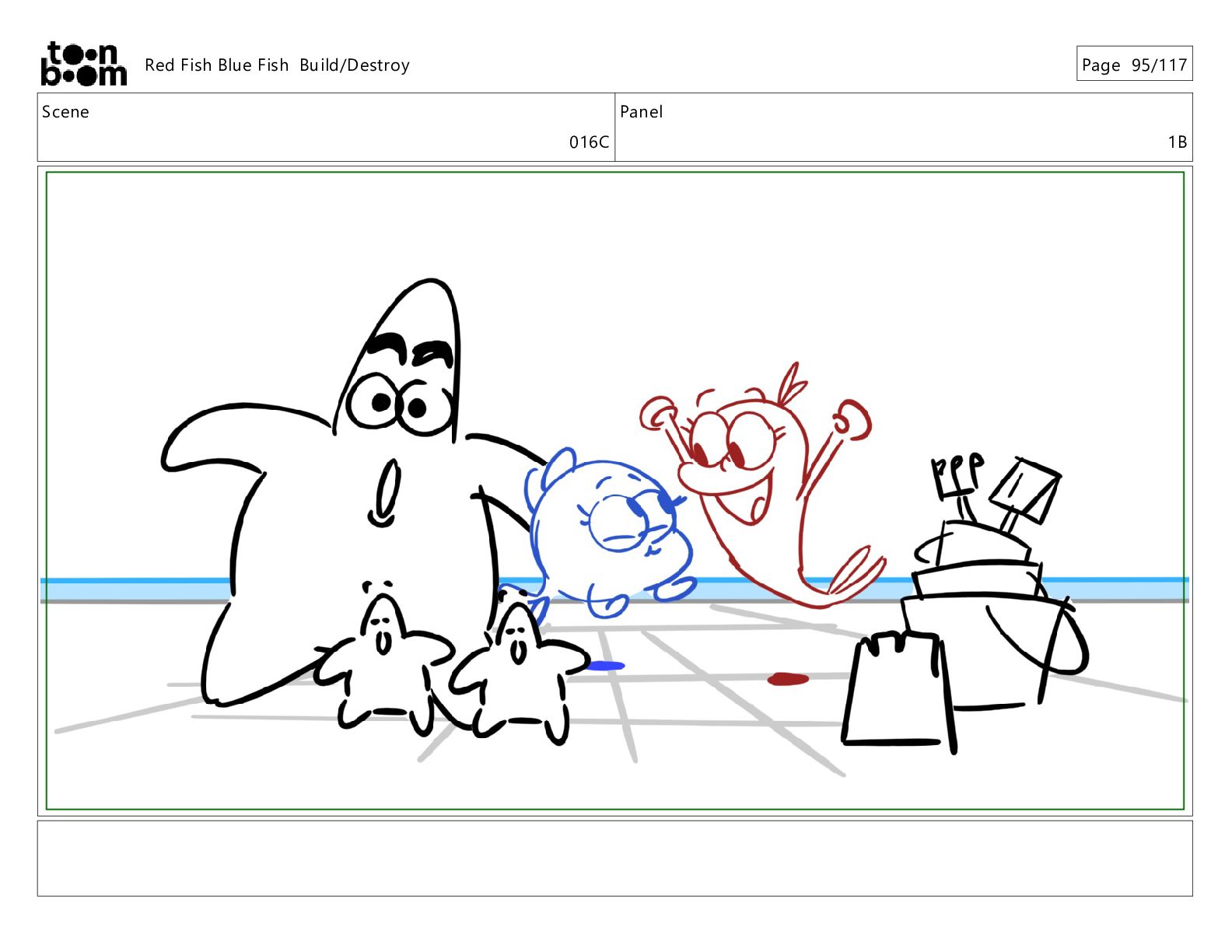Select the panel number '1B'
Screen dimensions: 1232x952
coord(1177,142)
